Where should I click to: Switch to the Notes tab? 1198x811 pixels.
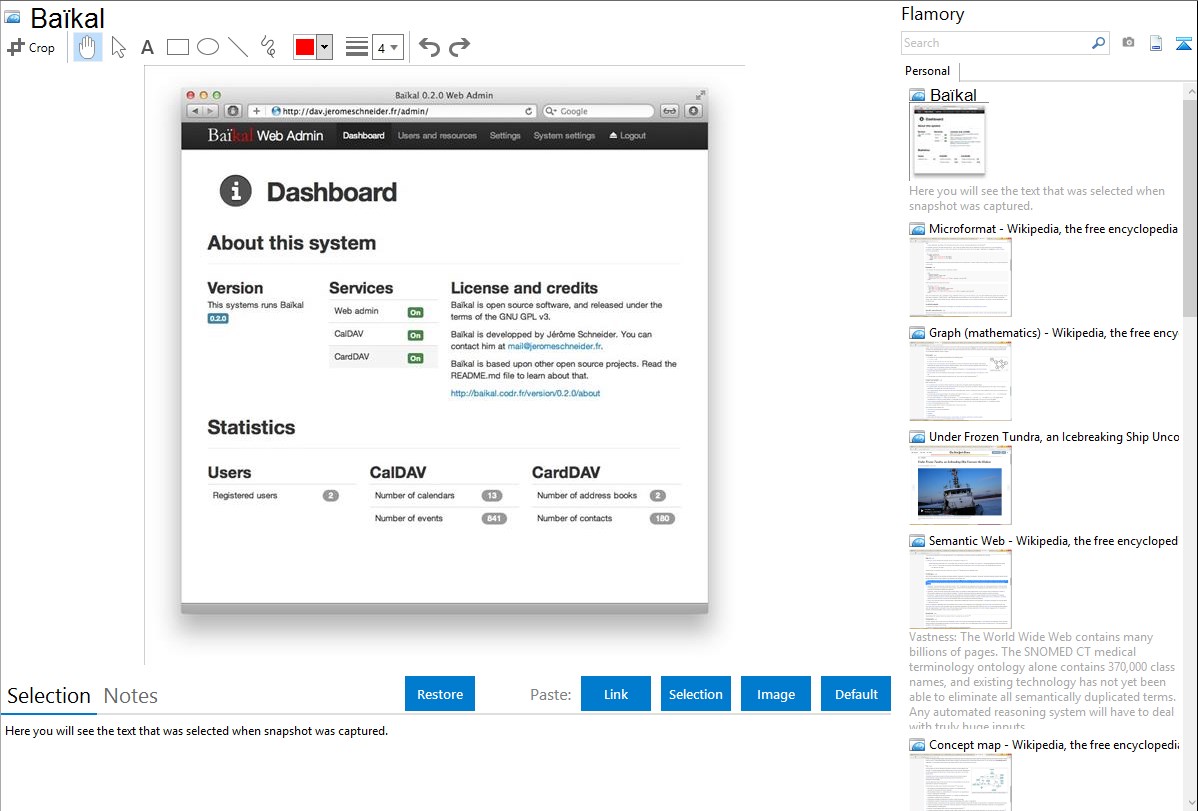131,696
